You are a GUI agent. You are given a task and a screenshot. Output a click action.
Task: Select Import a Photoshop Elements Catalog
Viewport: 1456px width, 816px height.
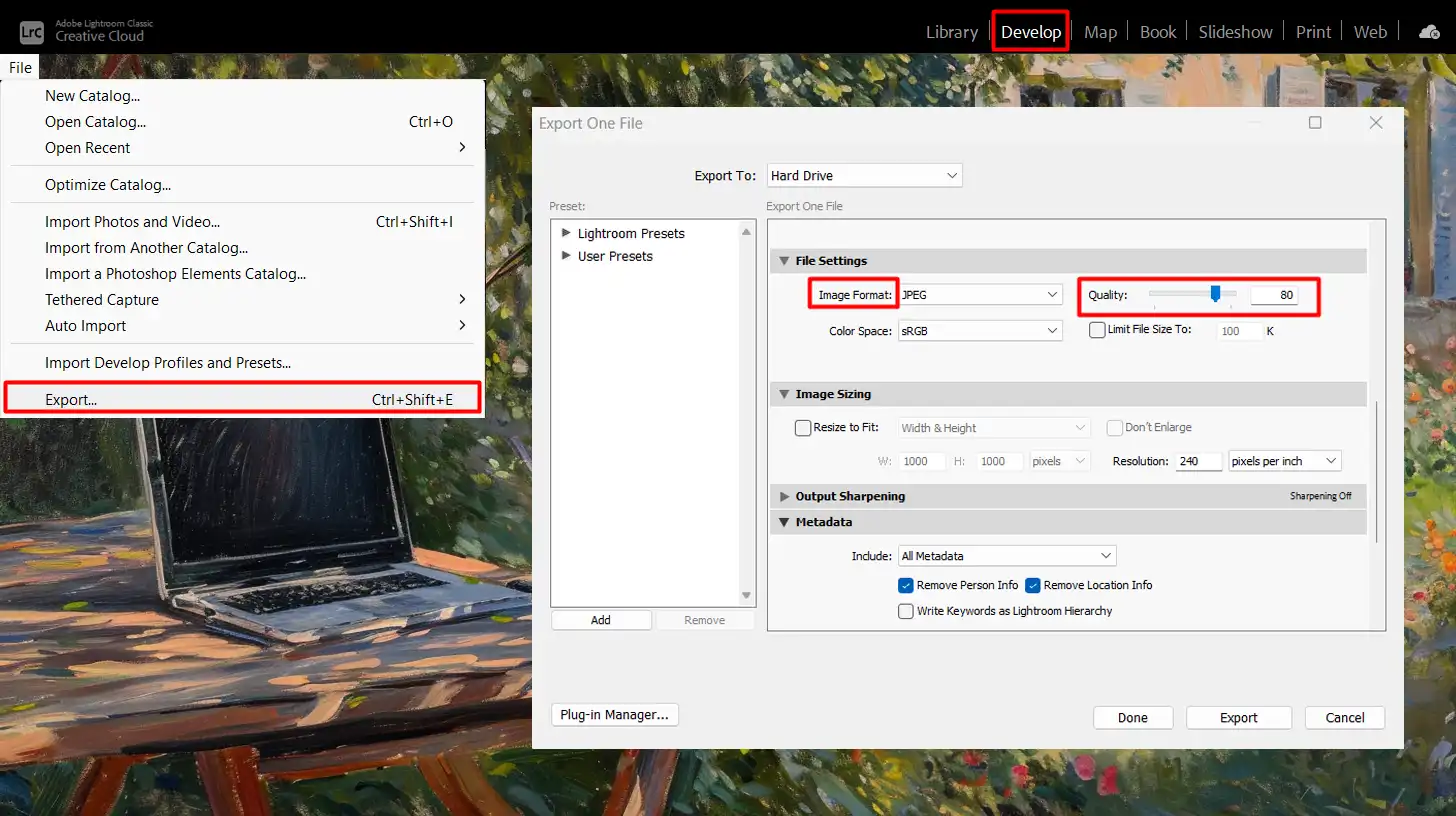[243, 274]
